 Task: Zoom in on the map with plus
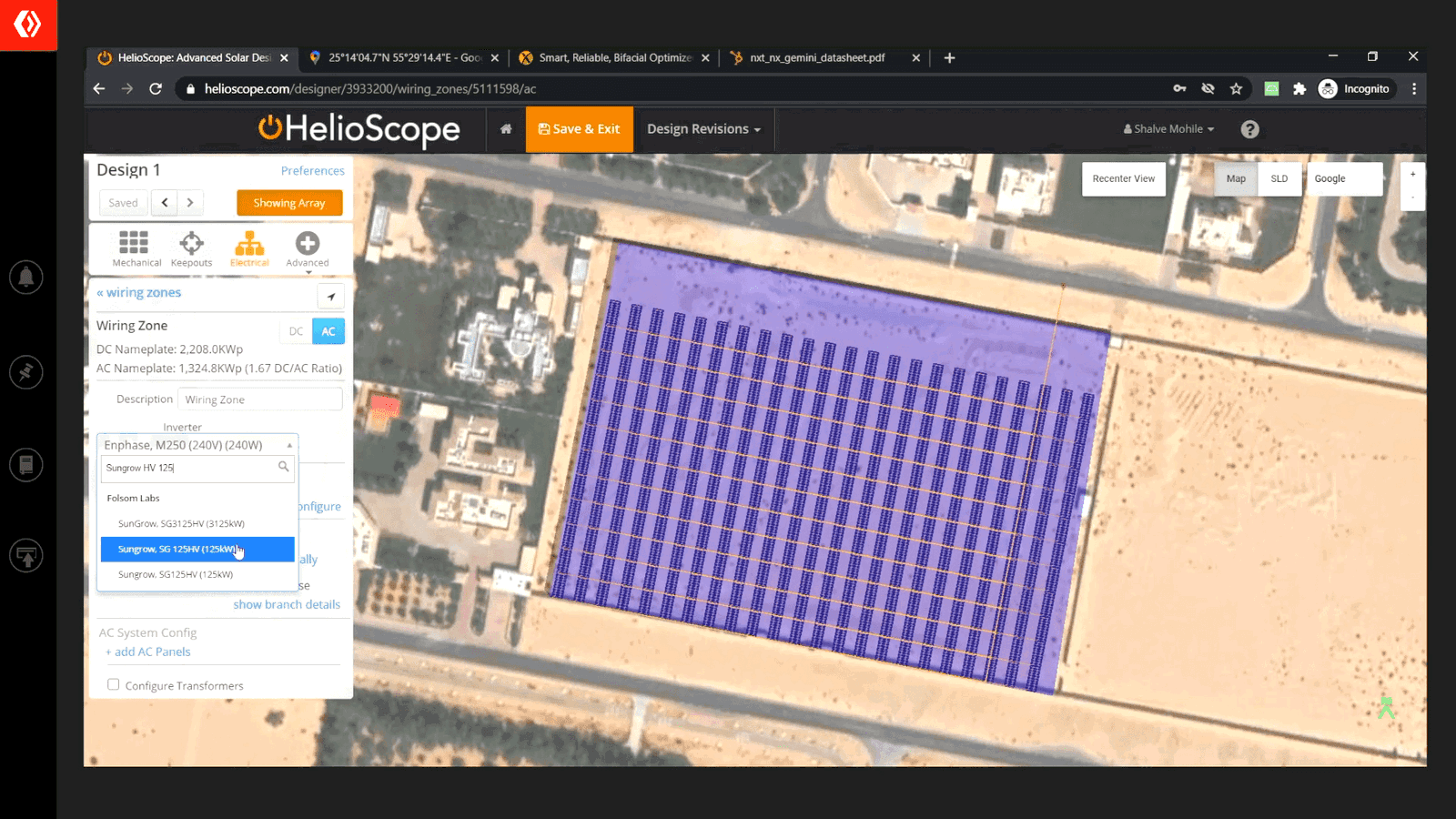pyautogui.click(x=1412, y=175)
